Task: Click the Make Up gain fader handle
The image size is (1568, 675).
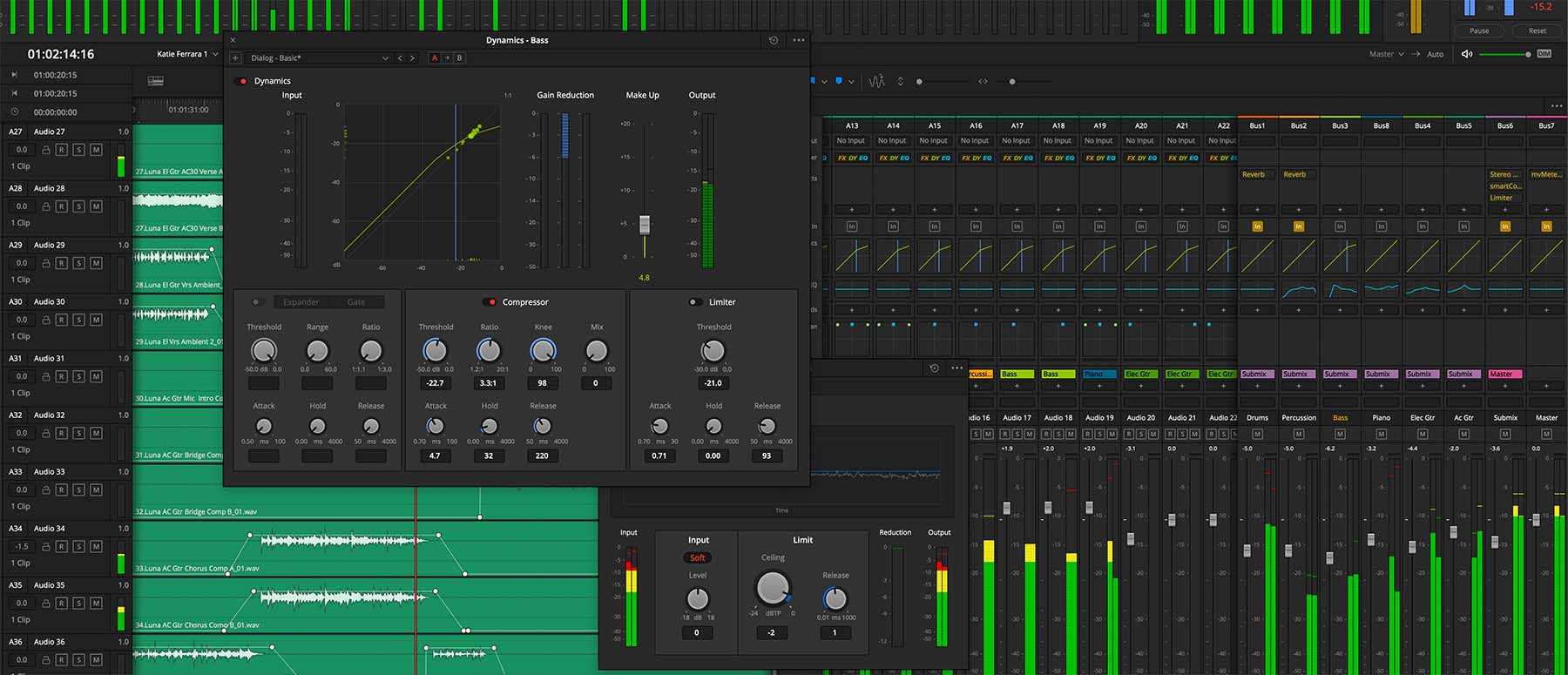Action: (x=645, y=225)
